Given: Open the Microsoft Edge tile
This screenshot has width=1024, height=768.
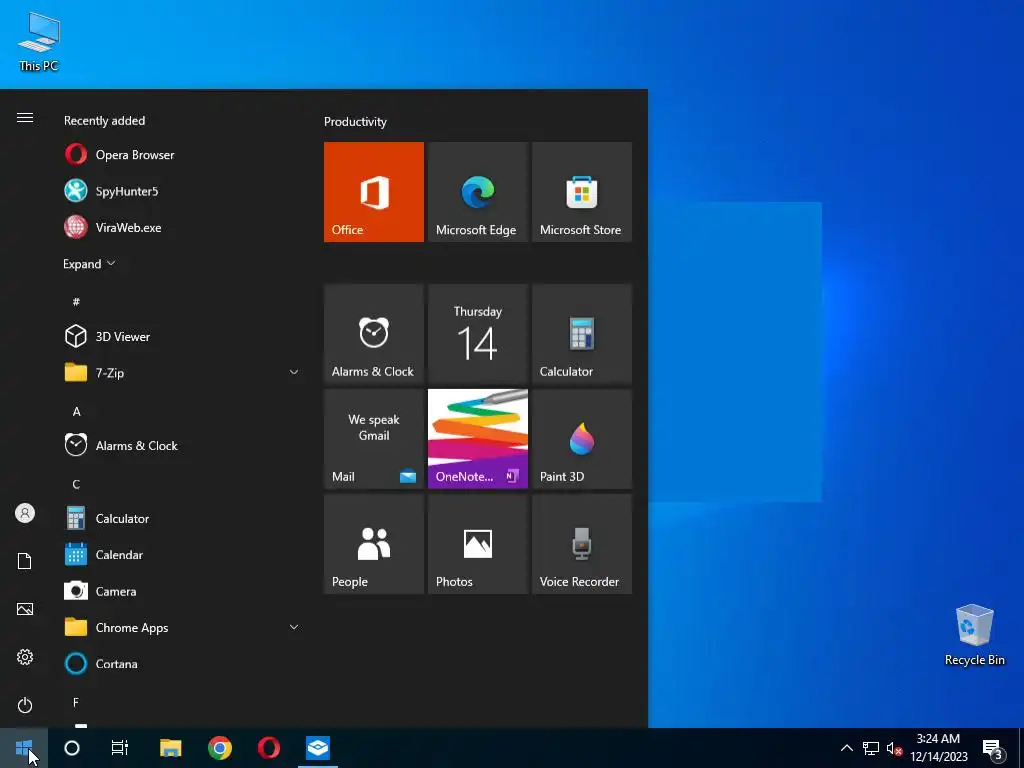Looking at the screenshot, I should pos(477,192).
